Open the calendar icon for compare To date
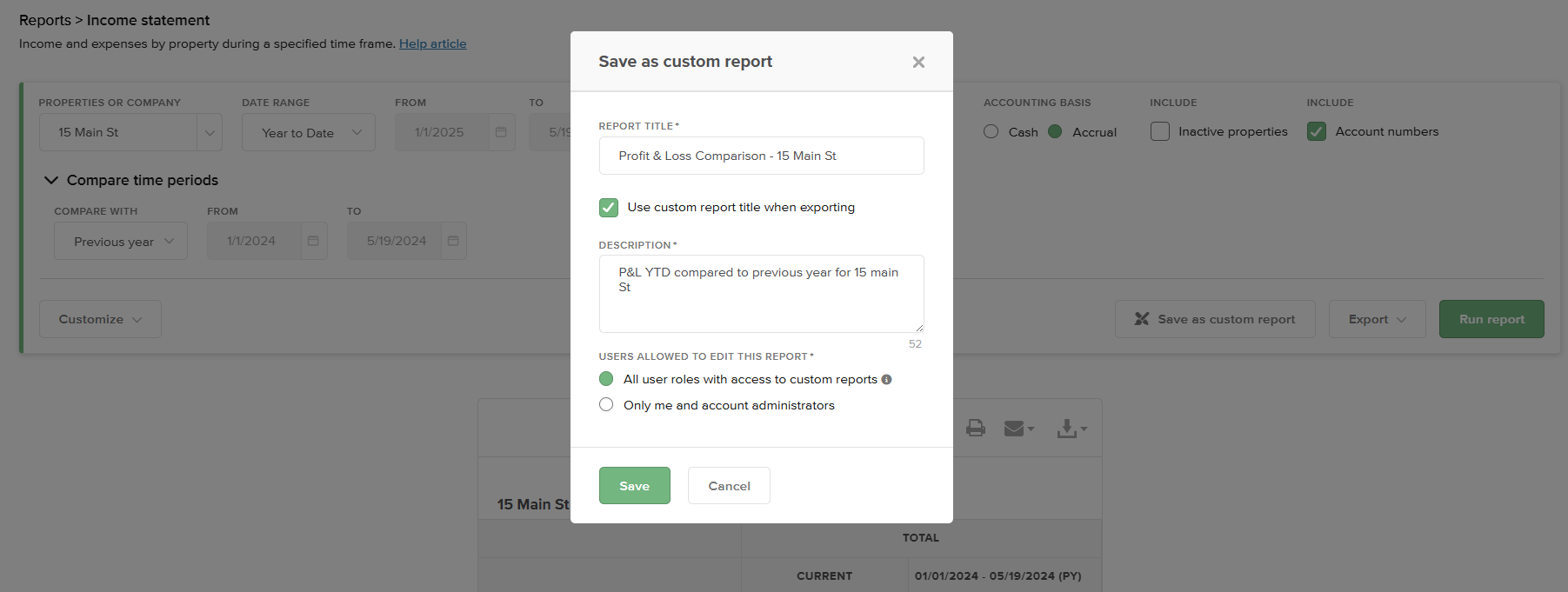The height and width of the screenshot is (592, 1568). [453, 241]
